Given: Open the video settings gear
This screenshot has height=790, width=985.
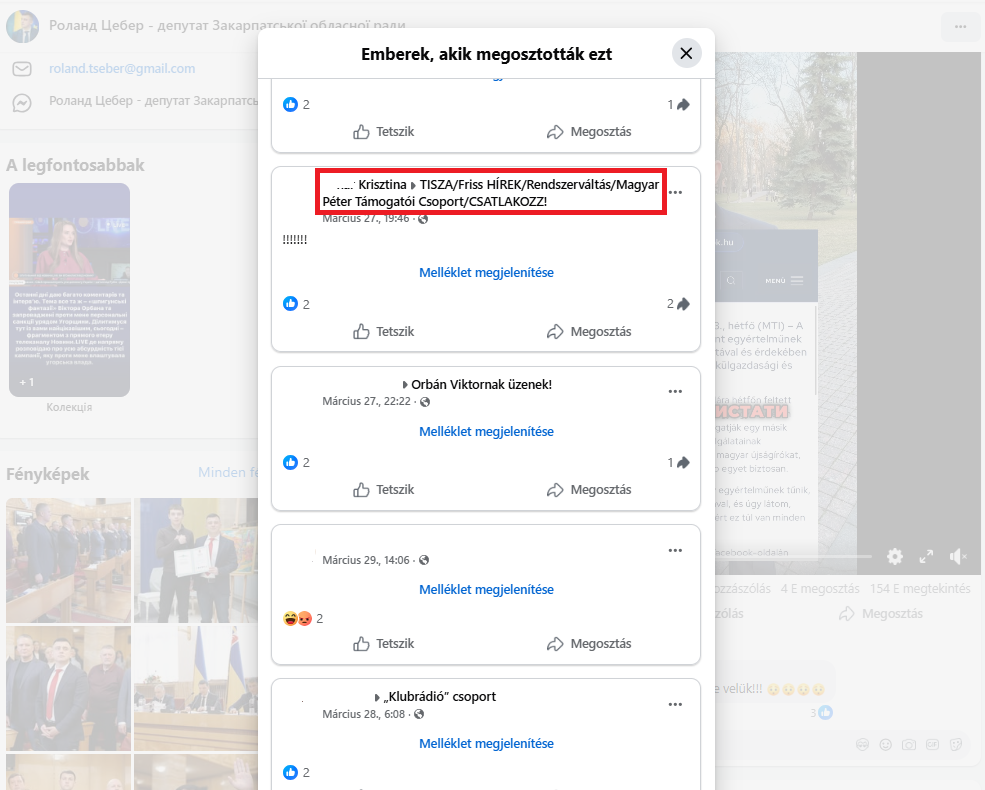Looking at the screenshot, I should [x=894, y=557].
